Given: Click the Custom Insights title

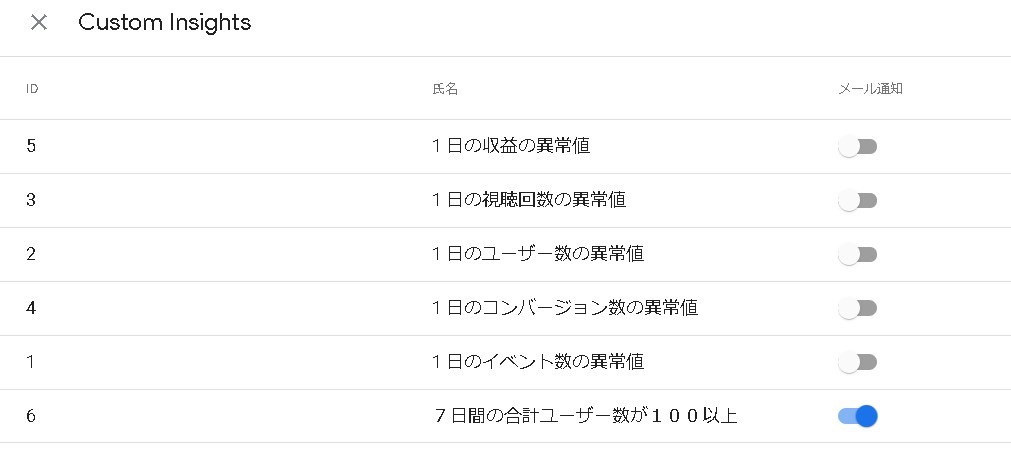Looking at the screenshot, I should point(164,22).
